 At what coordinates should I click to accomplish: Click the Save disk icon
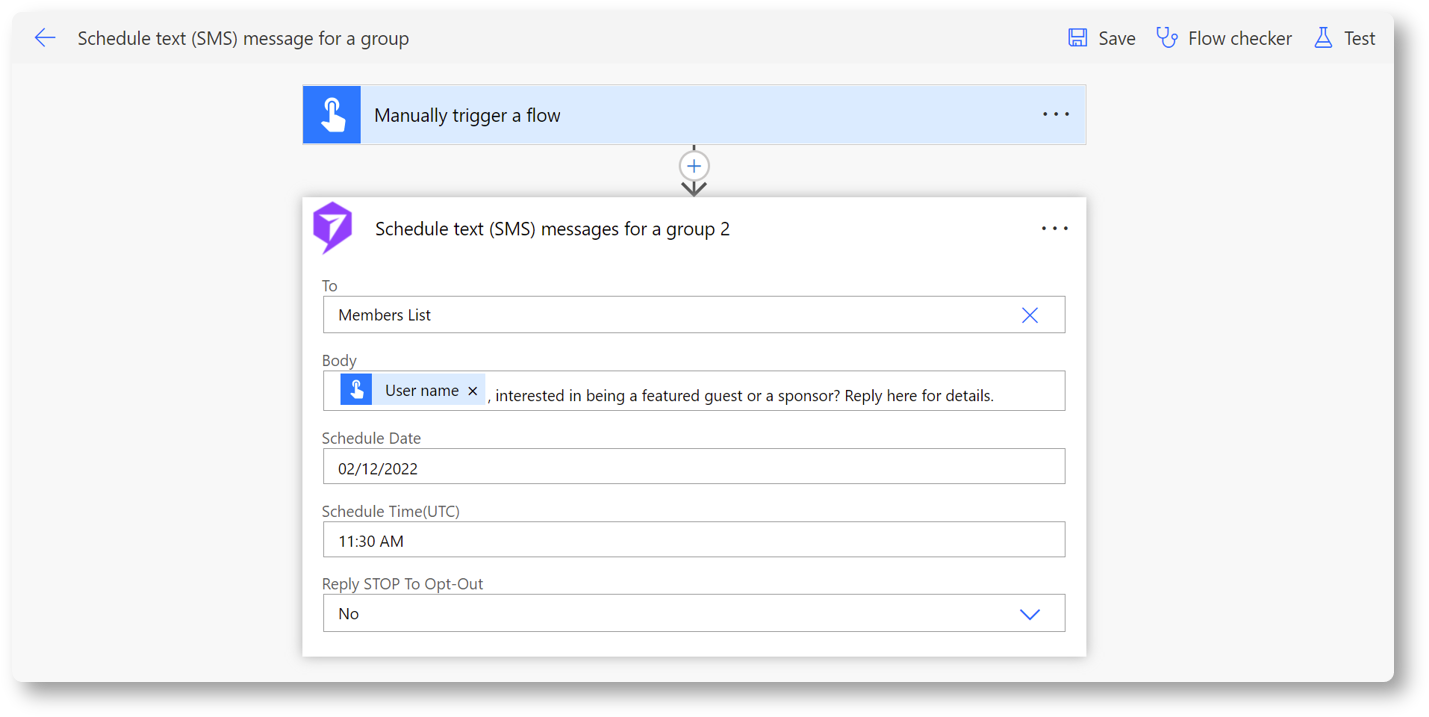coord(1077,38)
